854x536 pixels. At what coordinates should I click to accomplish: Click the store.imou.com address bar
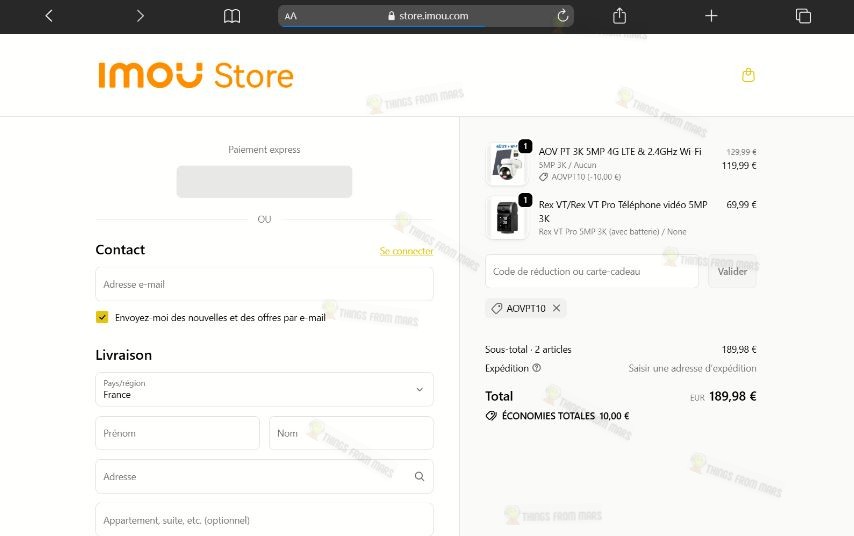pos(426,16)
